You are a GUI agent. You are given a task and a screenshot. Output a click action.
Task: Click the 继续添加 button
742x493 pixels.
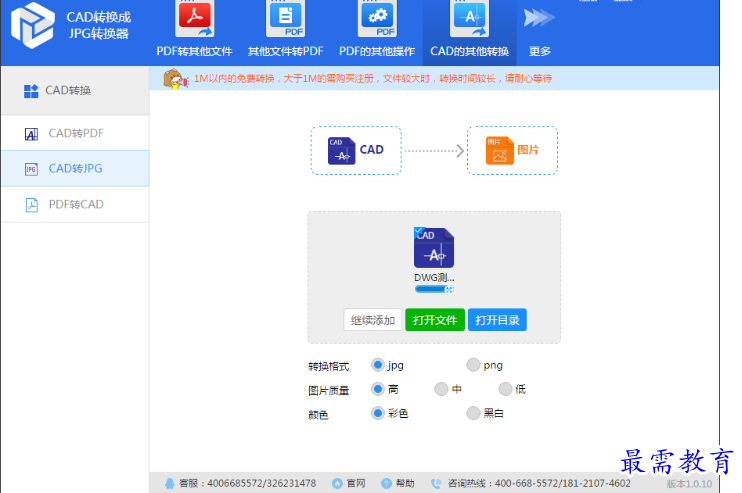click(373, 320)
